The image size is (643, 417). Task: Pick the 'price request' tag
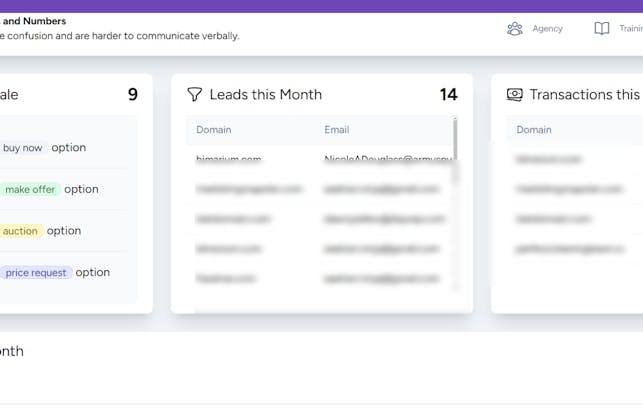[36, 272]
